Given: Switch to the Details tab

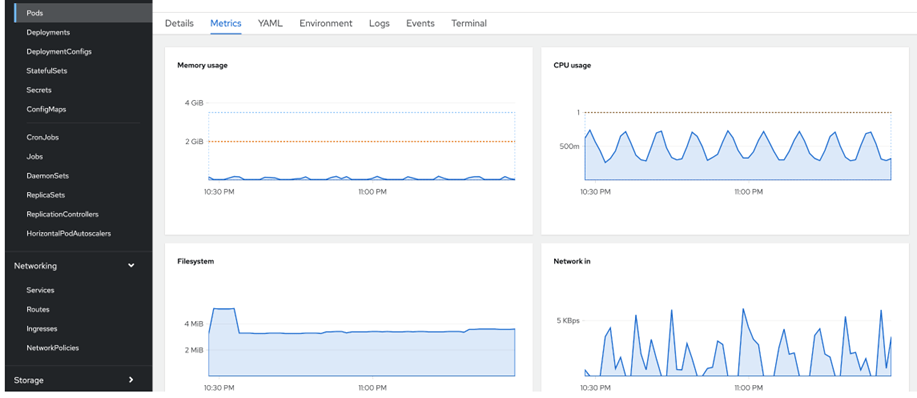Looking at the screenshot, I should (179, 23).
